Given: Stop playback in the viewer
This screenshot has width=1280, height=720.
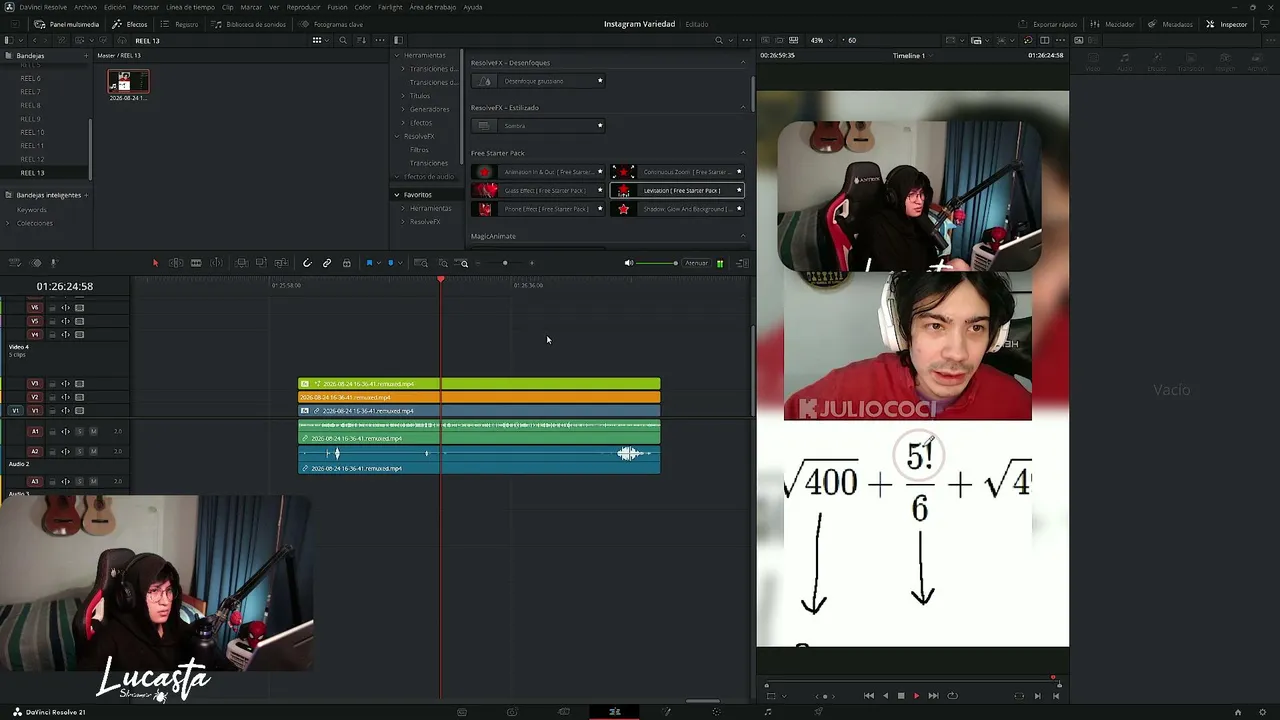Looking at the screenshot, I should (901, 696).
